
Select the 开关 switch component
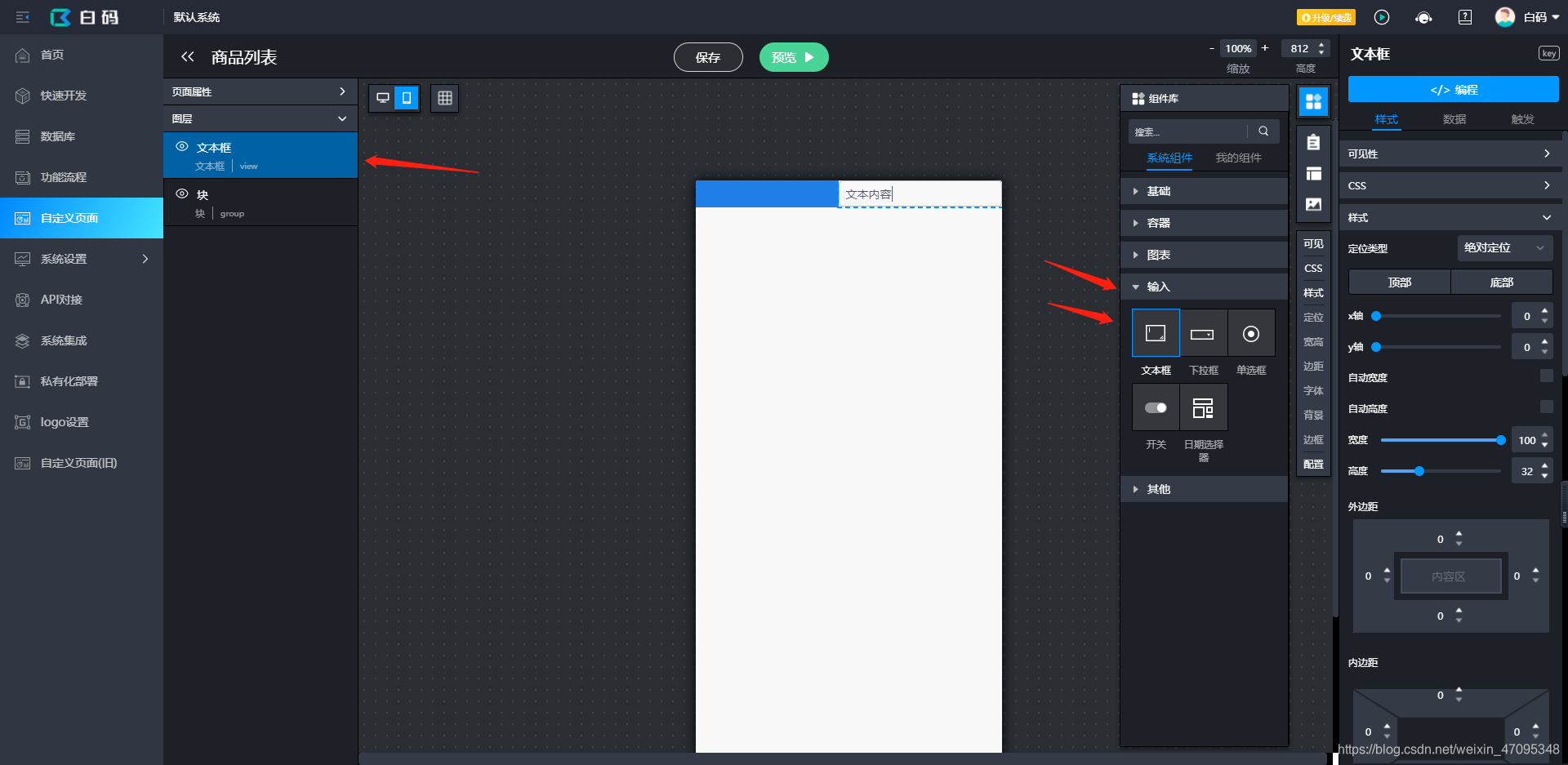tap(1156, 407)
